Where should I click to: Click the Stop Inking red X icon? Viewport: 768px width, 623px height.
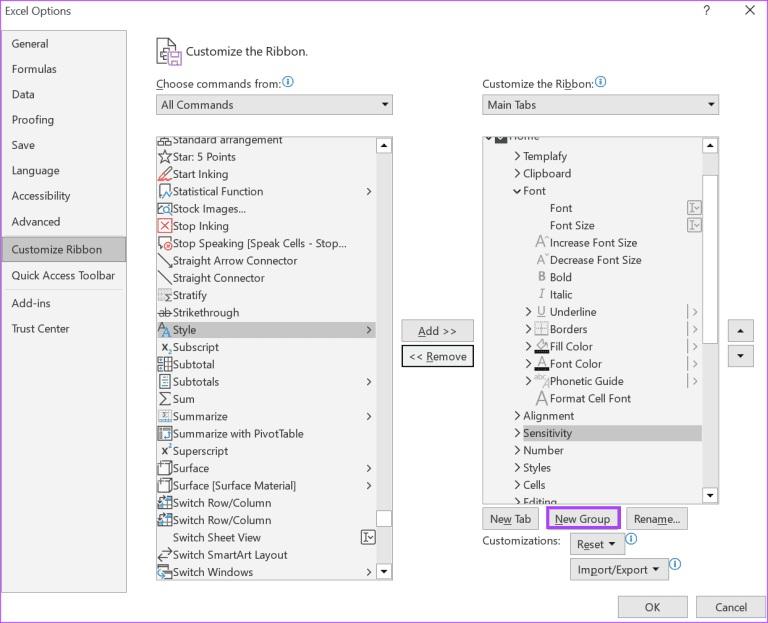pyautogui.click(x=165, y=226)
